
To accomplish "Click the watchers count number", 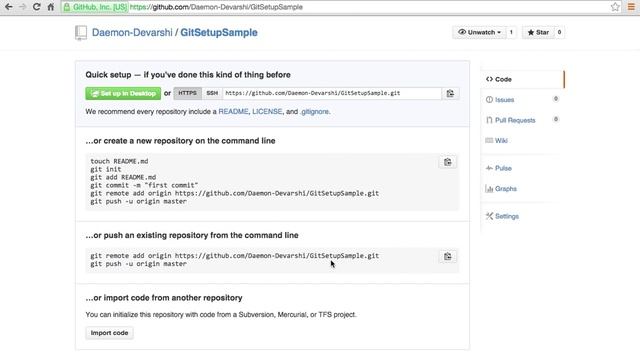I will (511, 32).
